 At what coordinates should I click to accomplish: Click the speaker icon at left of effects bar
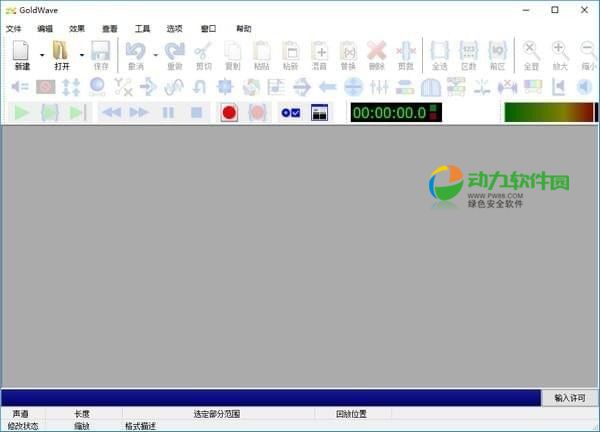pos(20,87)
